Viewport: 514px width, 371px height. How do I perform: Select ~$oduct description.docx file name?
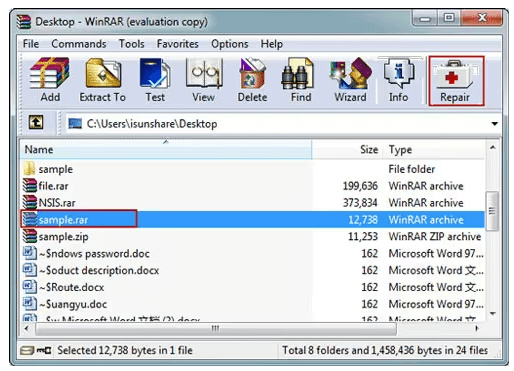click(99, 270)
